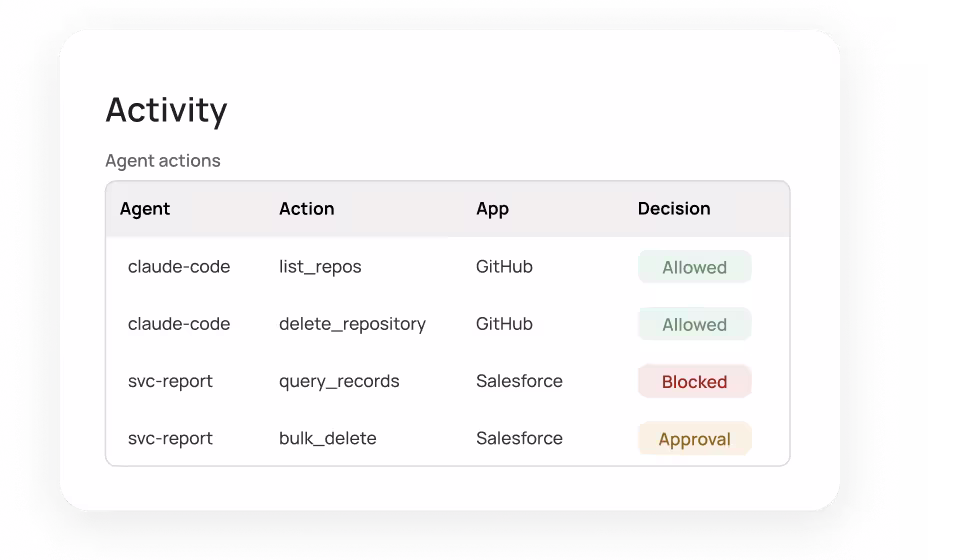962x560 pixels.
Task: Click GitHub app in list_repos row
Action: point(504,267)
